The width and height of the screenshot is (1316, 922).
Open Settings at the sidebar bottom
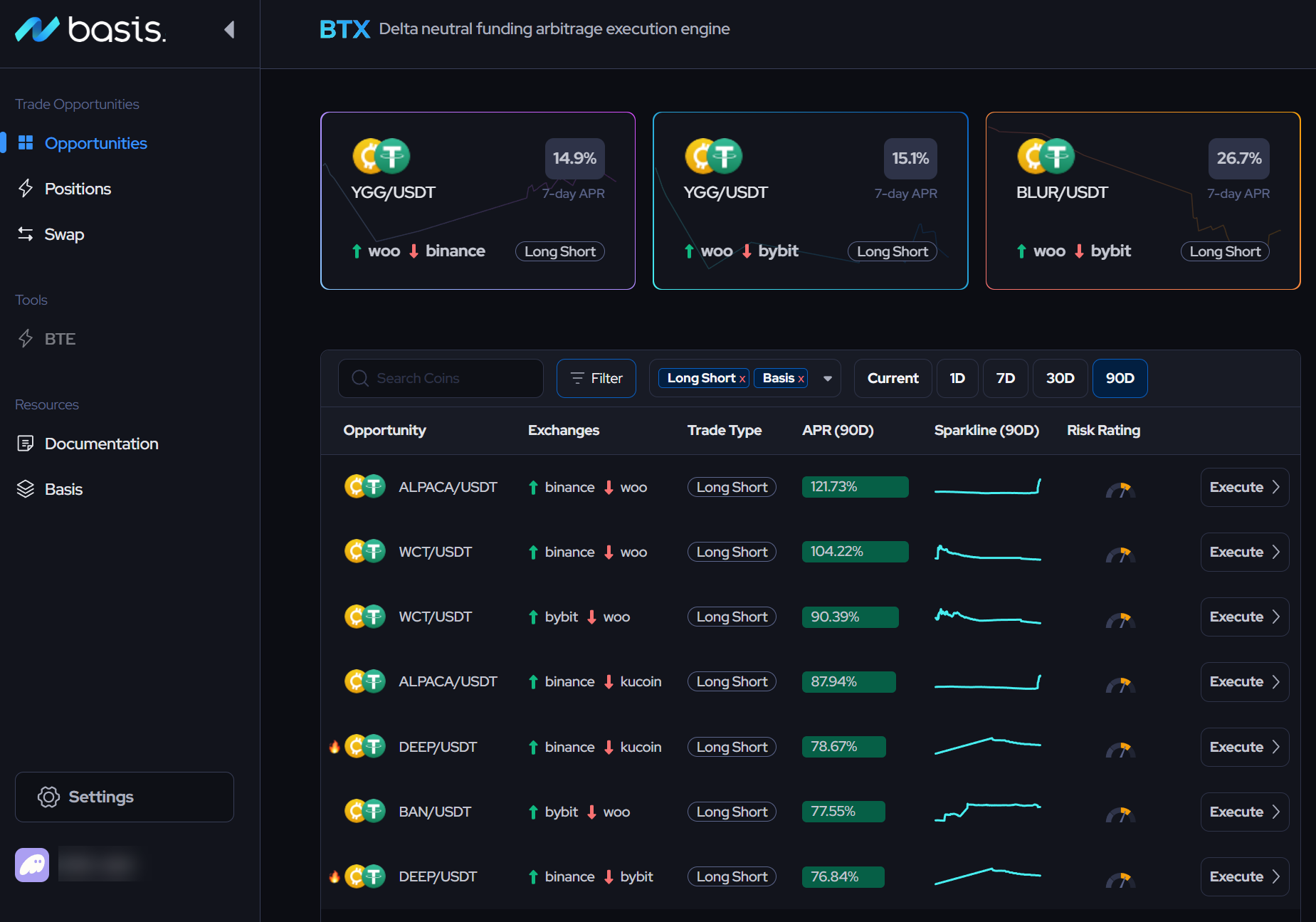(125, 797)
